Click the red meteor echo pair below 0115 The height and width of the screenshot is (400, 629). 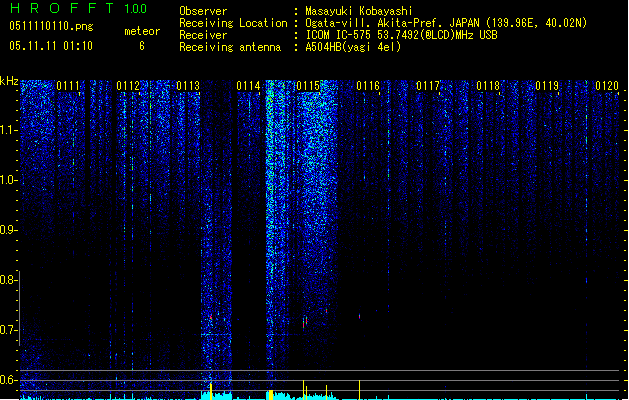[x=305, y=323]
